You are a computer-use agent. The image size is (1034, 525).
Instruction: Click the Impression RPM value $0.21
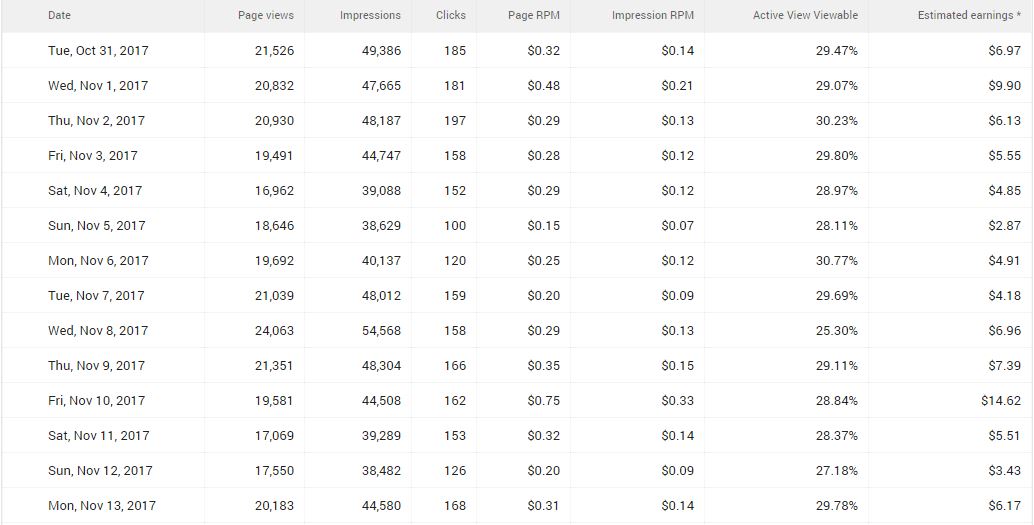pyautogui.click(x=677, y=86)
